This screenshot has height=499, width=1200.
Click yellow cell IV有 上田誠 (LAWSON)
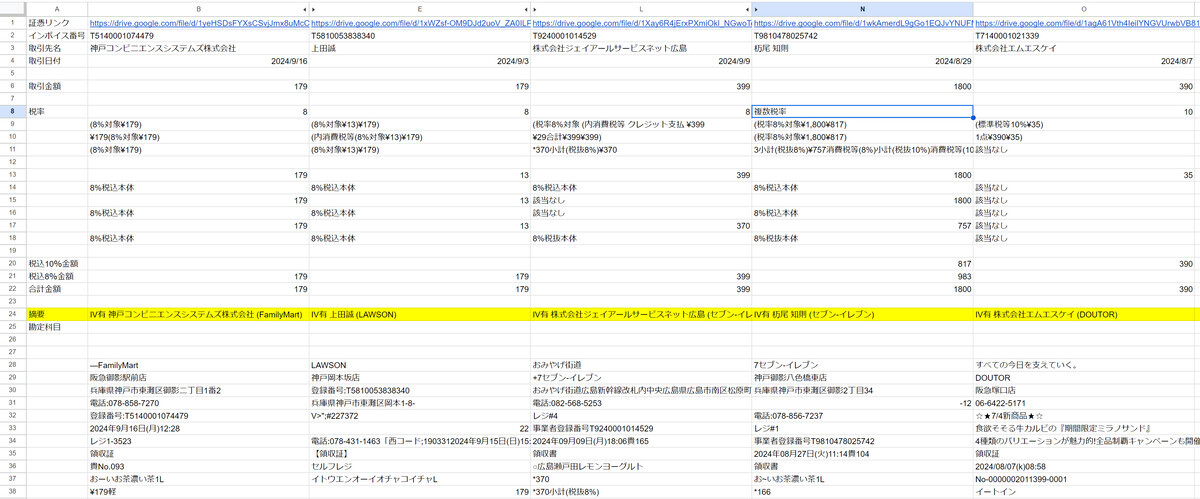tap(420, 314)
